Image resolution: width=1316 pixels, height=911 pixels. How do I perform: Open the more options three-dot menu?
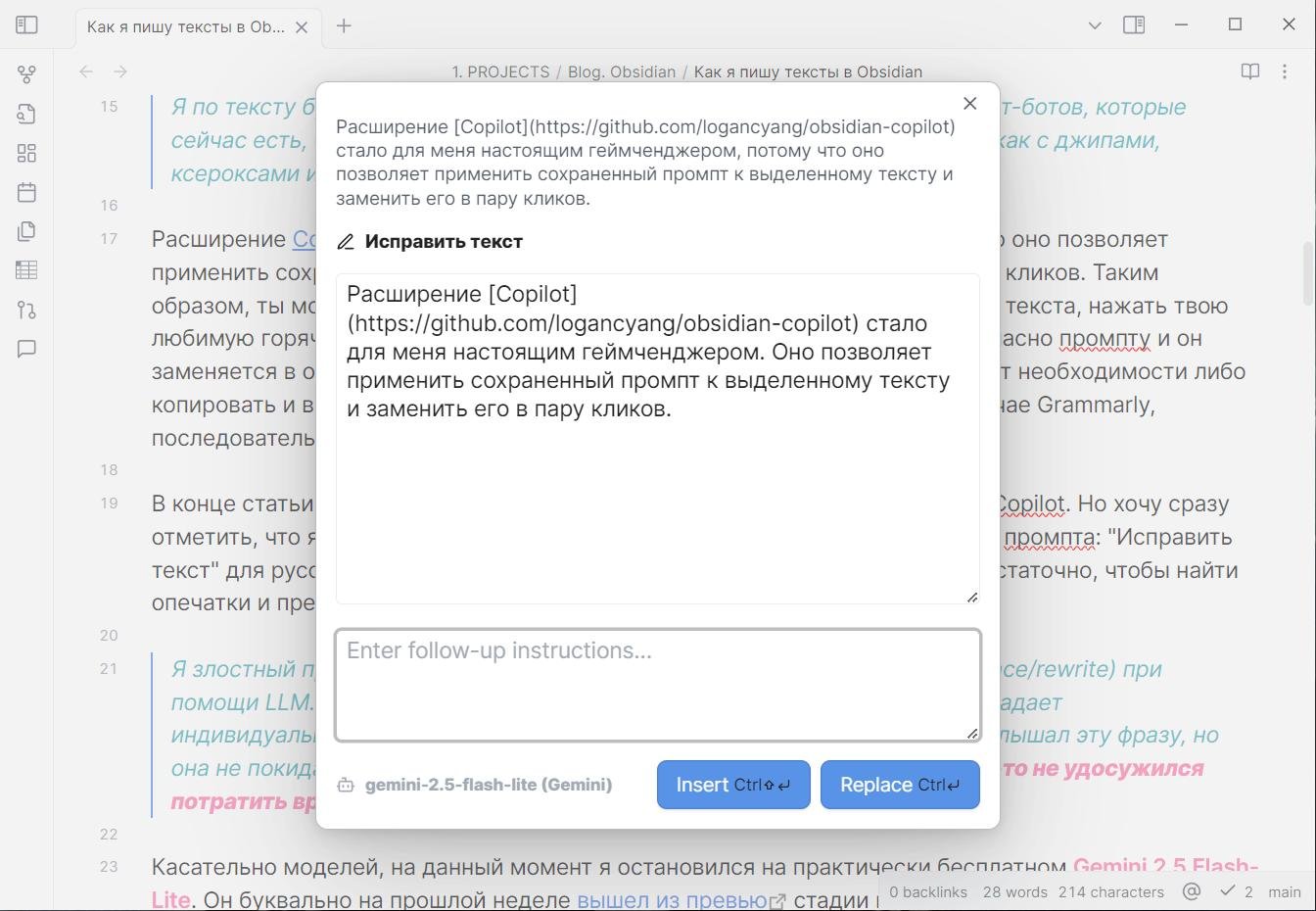click(x=1286, y=72)
